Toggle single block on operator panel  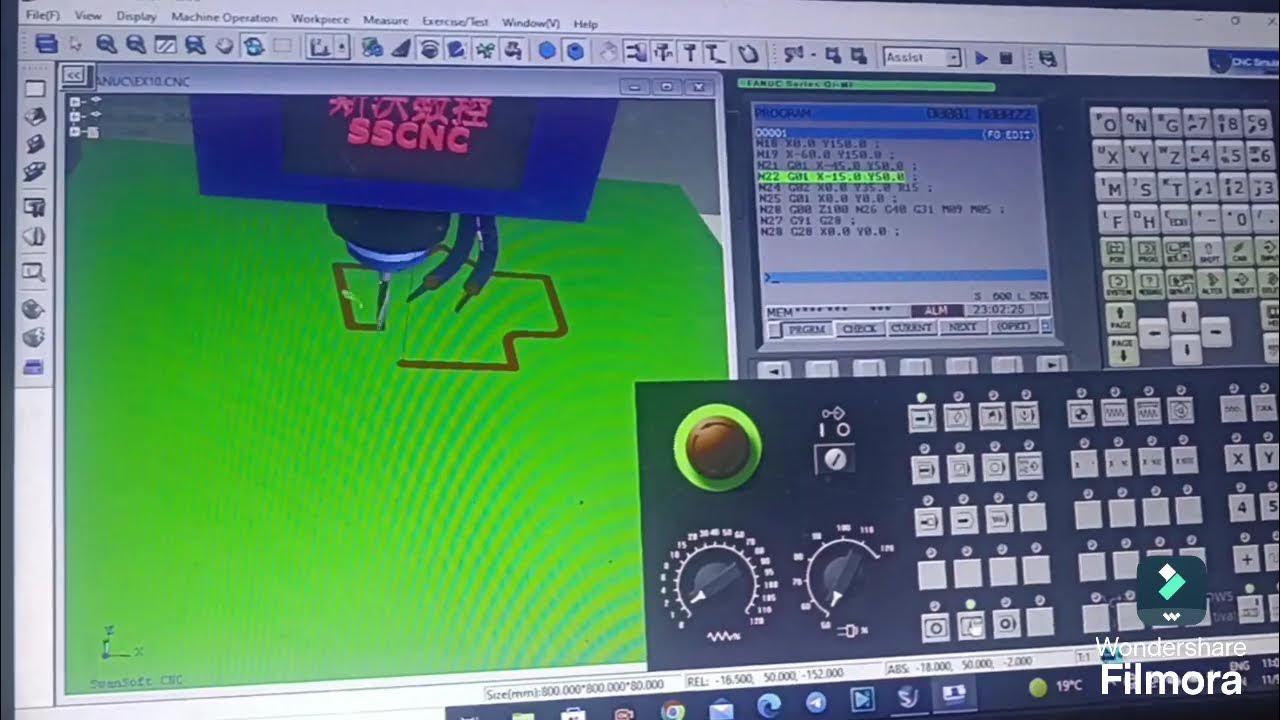(x=924, y=468)
